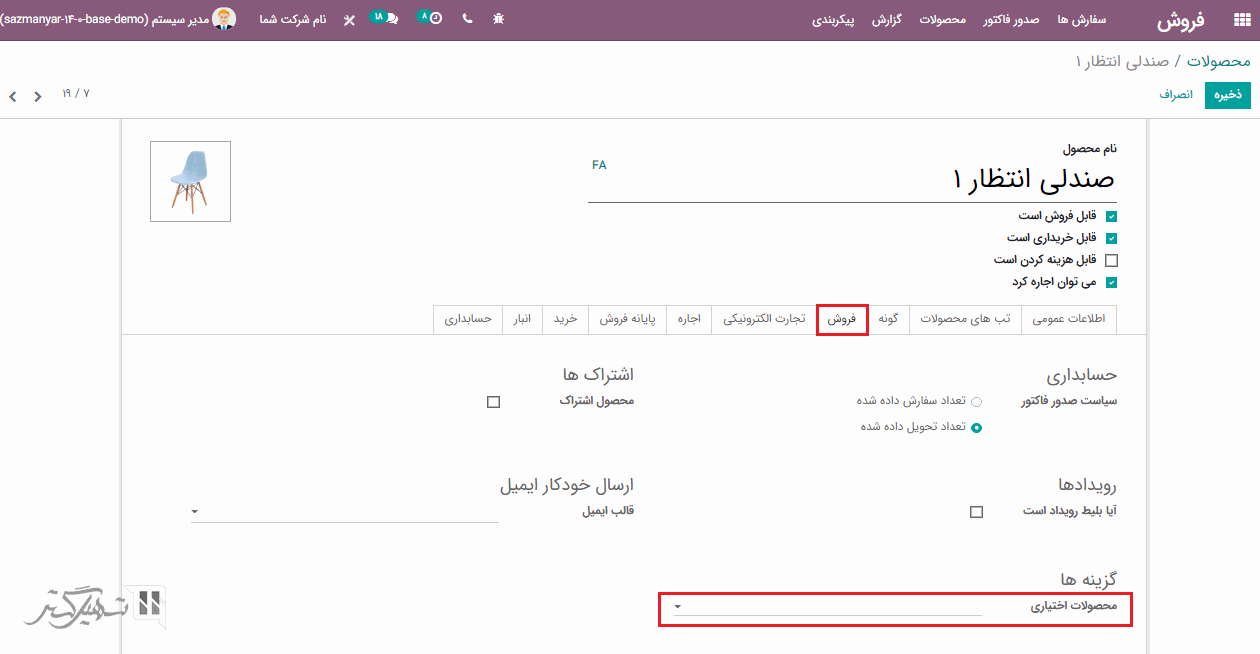The image size is (1260, 654).
Task: Select 'تعداد سفارش داده شده' radio option
Action: click(x=976, y=402)
